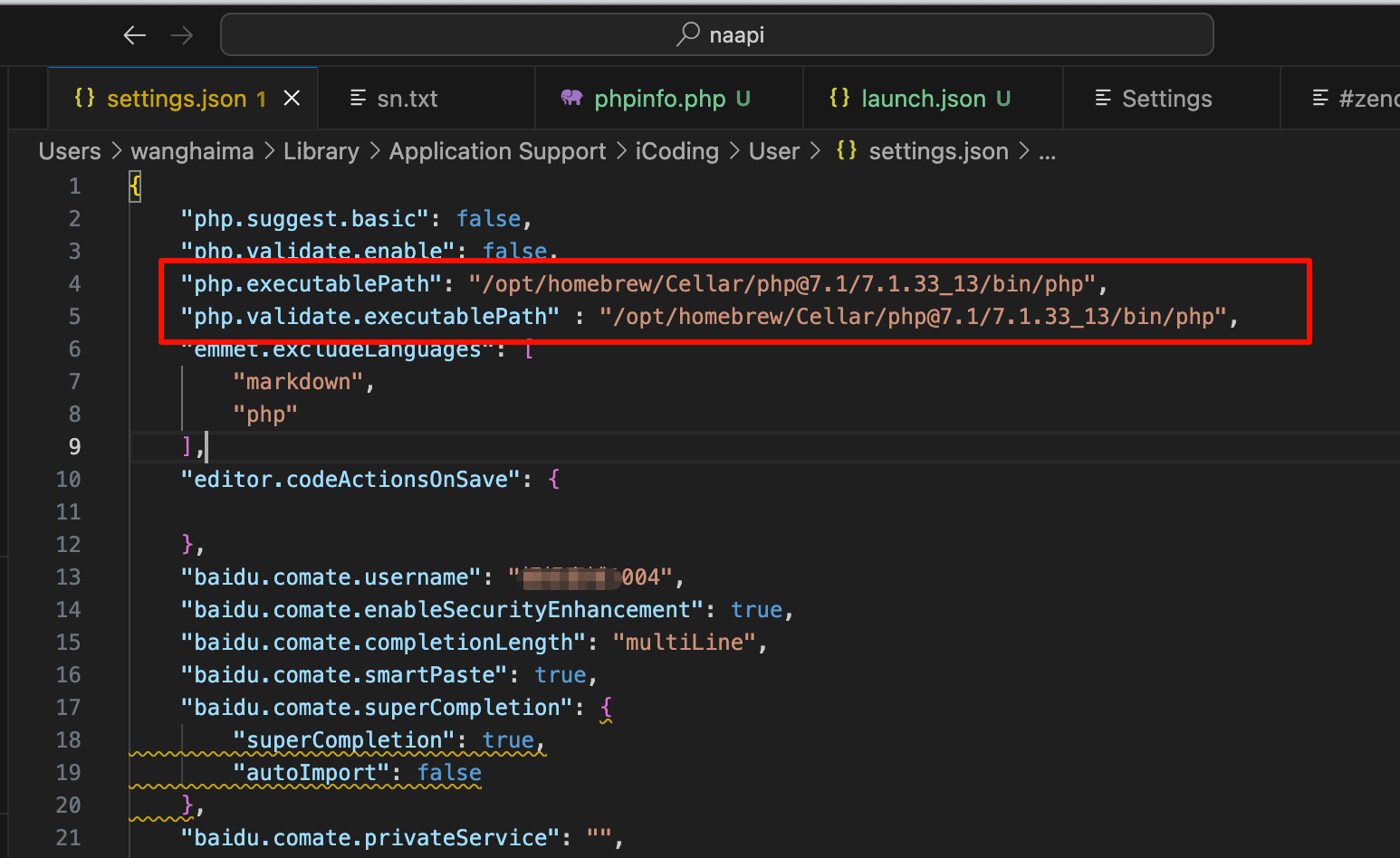Open the launch.json tab
The image size is (1400, 858).
[x=933, y=99]
